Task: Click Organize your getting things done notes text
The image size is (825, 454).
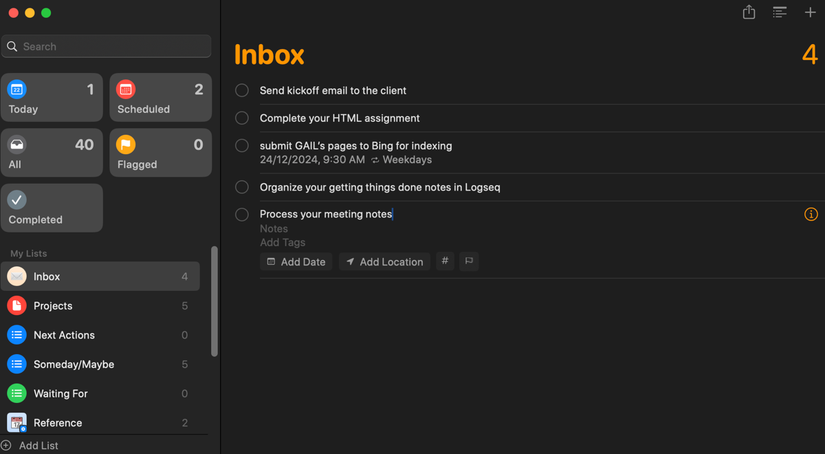Action: [380, 187]
